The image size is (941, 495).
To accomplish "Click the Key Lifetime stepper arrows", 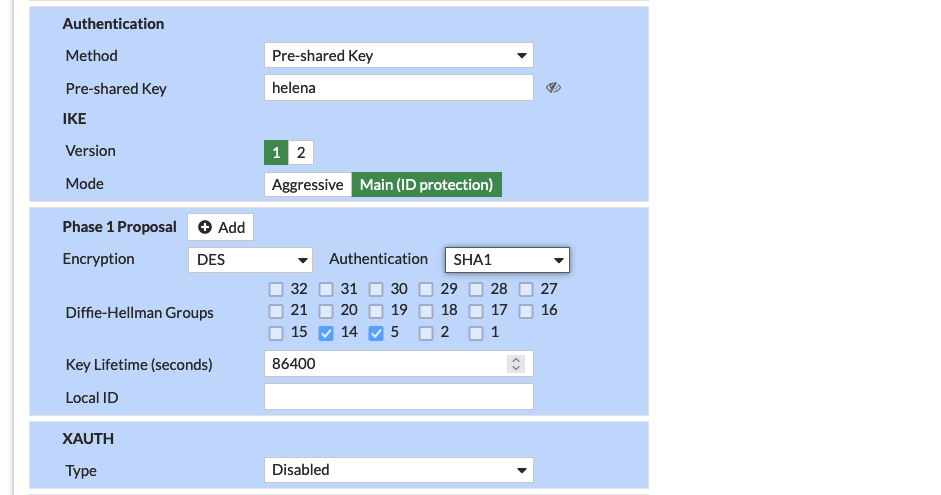I will click(x=516, y=364).
